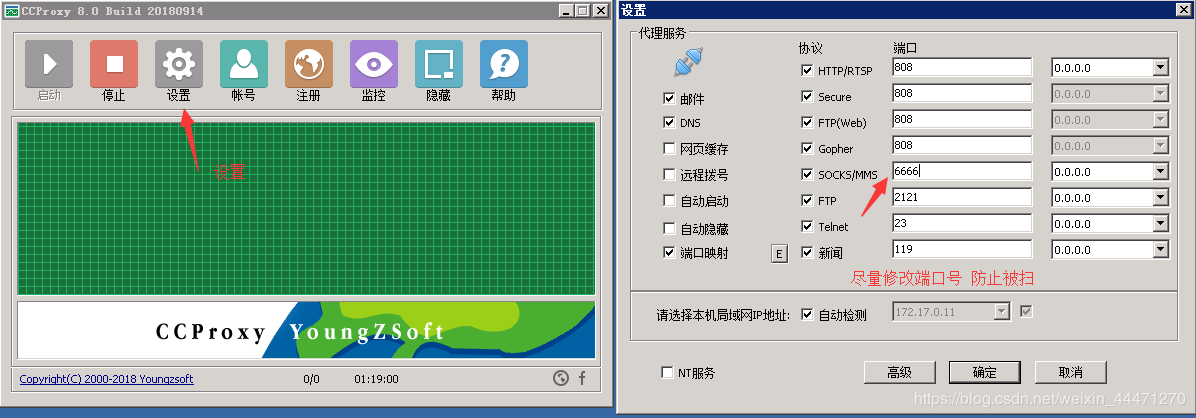This screenshot has width=1196, height=418.
Task: Open the Account (帐号) icon
Action: [243, 64]
